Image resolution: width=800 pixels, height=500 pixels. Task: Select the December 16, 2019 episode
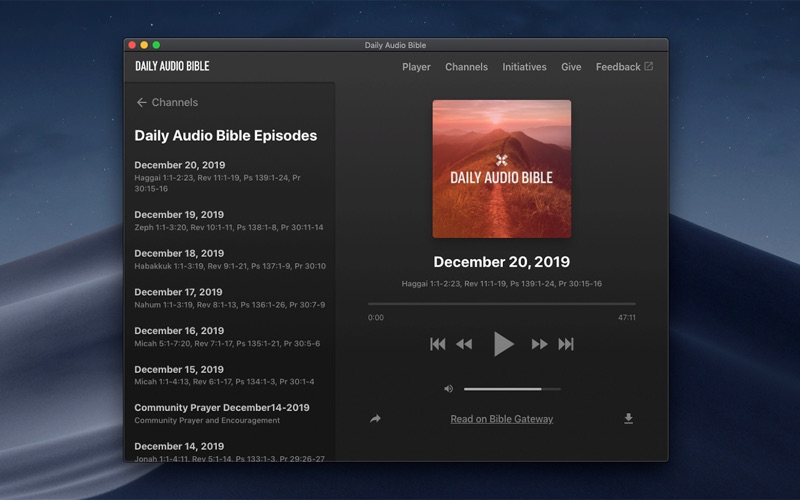point(230,337)
